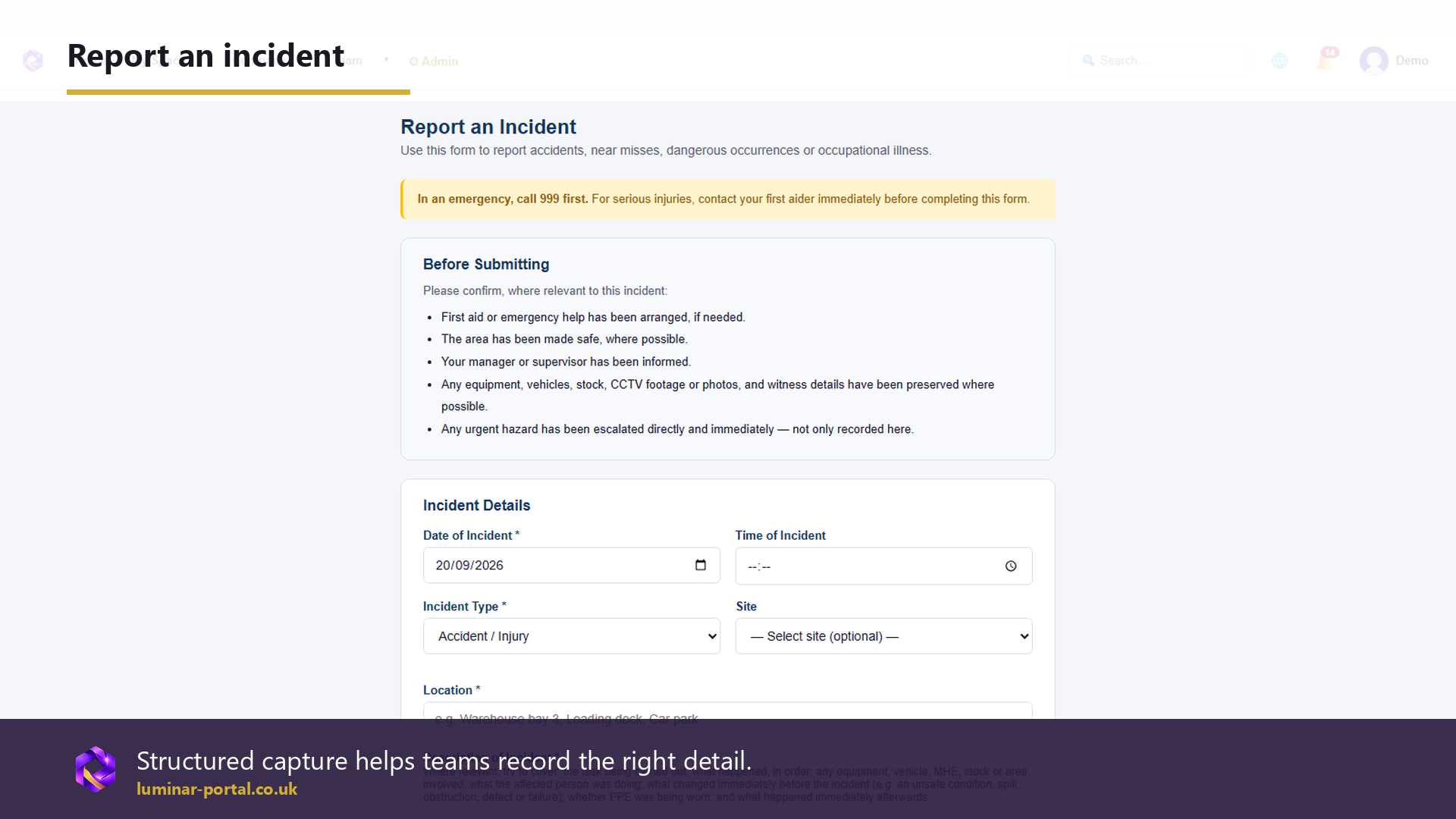Click the notification bell icon
Viewport: 1456px width, 819px height.
coord(1326,60)
